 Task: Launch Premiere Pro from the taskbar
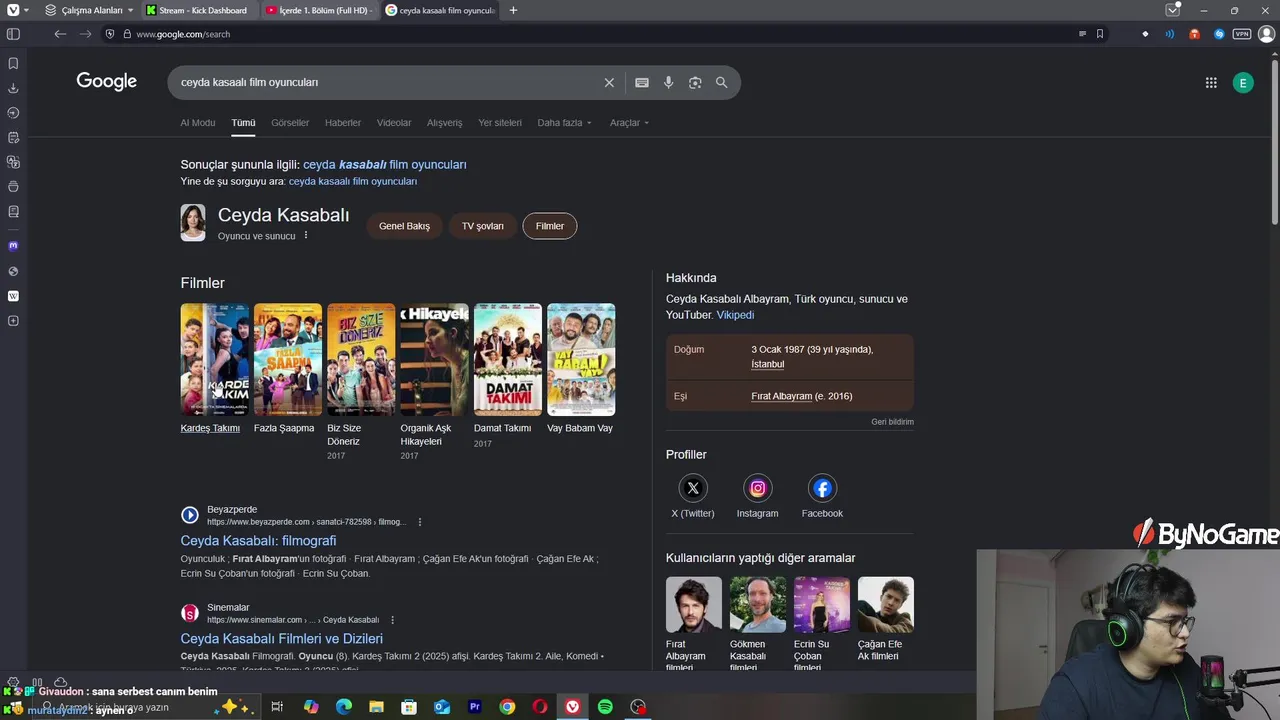(475, 707)
